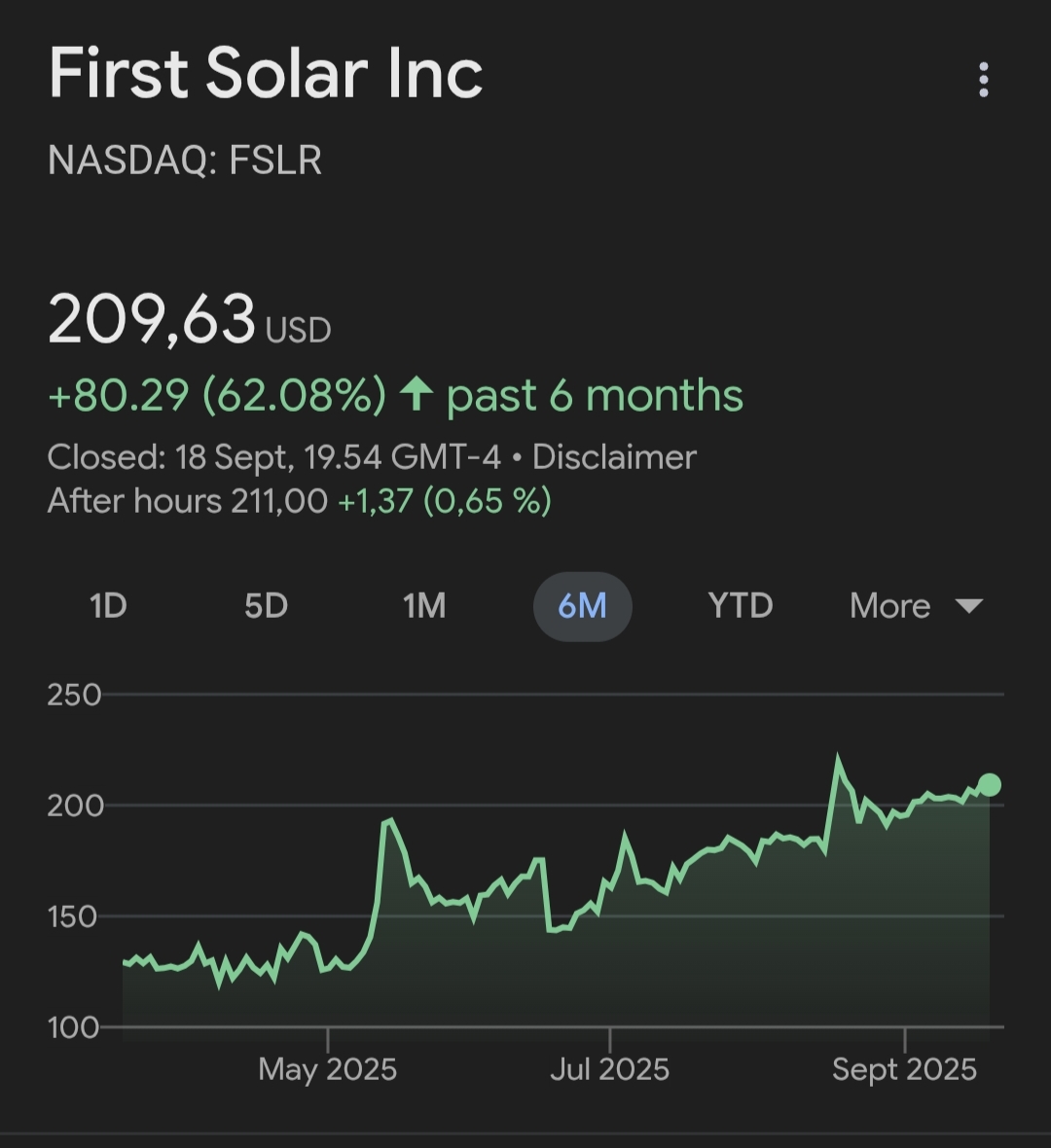Click the Jul 2025 axis marker
Viewport: 1051px width, 1148px height.
pos(610,1070)
